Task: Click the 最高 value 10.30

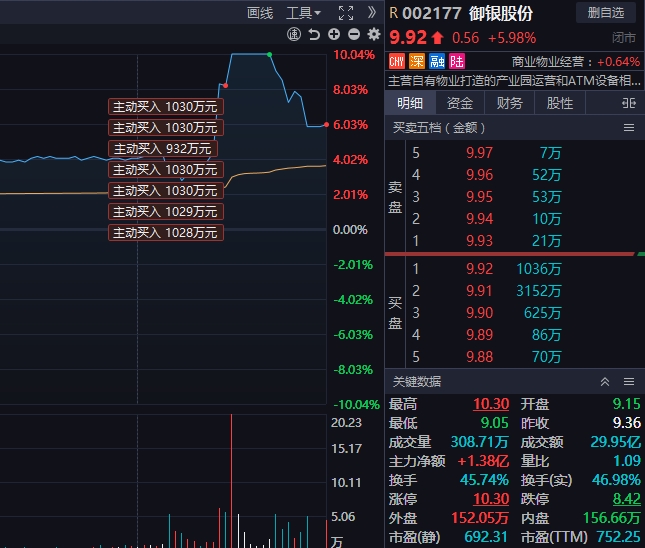Action: coord(491,404)
